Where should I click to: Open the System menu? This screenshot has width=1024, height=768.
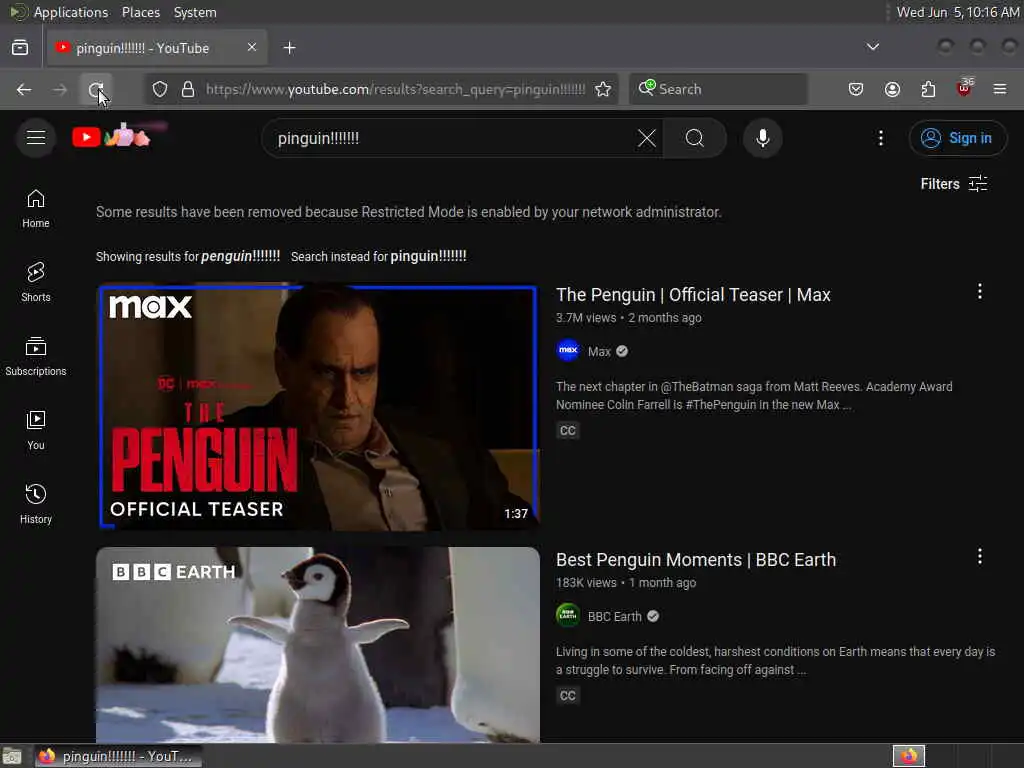195,12
